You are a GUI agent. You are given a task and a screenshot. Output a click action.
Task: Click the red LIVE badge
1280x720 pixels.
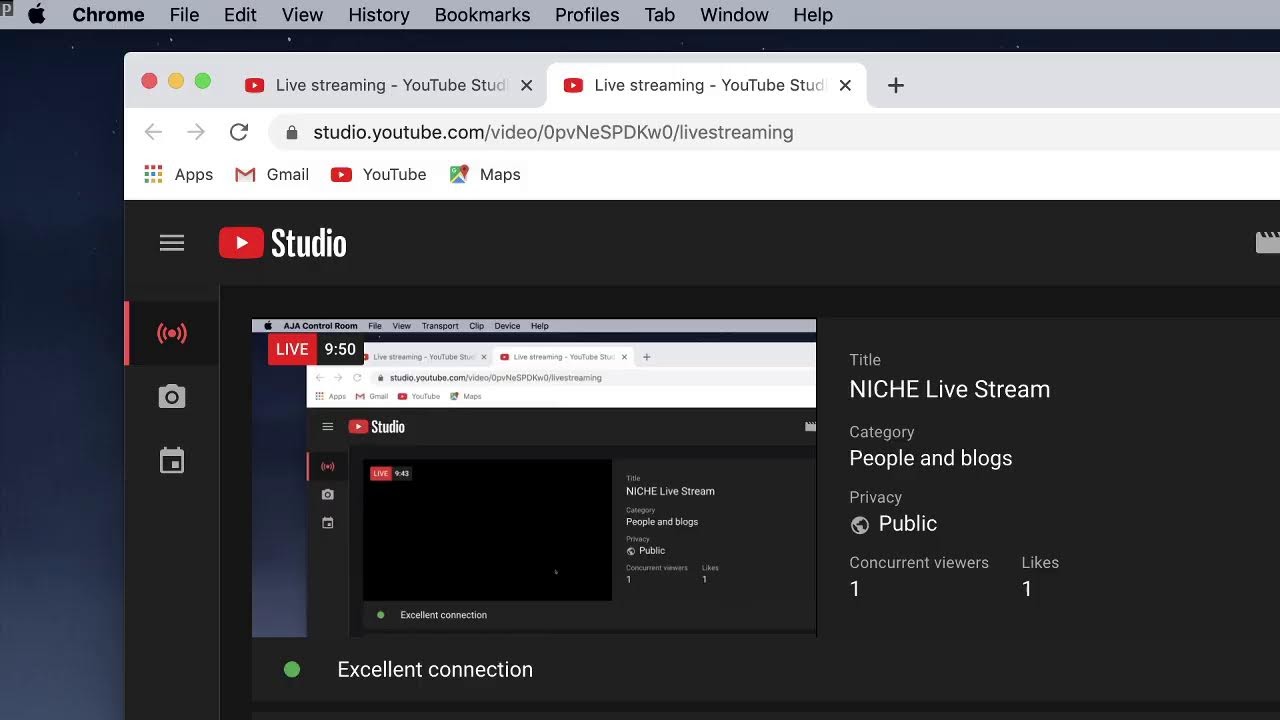pos(292,349)
